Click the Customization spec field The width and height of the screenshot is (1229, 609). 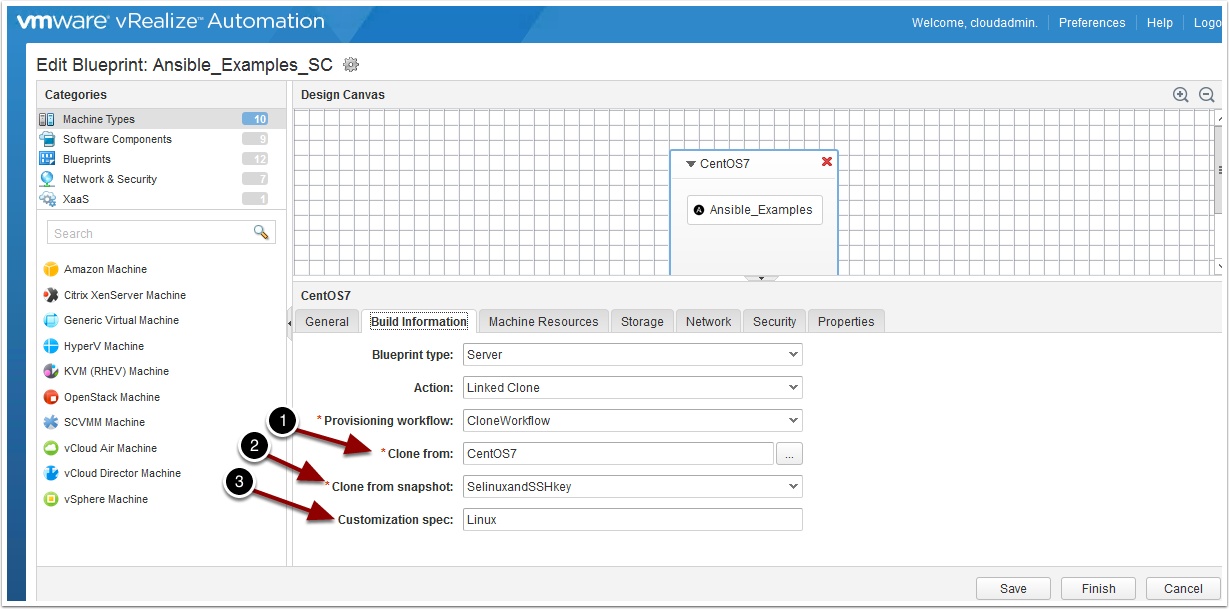(632, 519)
